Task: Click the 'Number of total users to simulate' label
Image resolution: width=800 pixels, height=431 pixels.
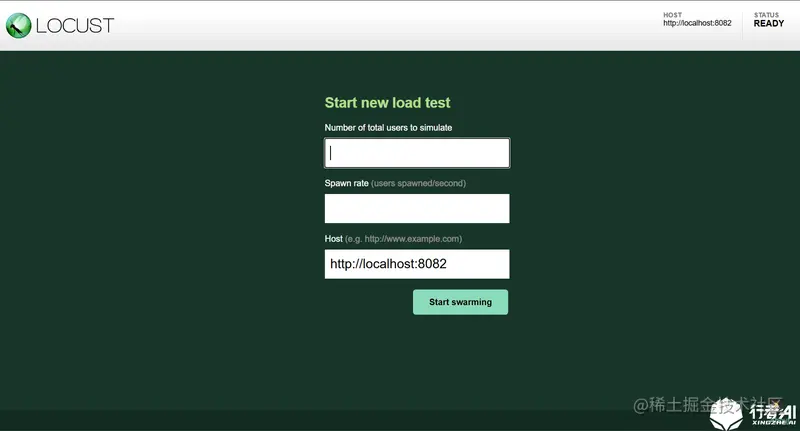Action: click(388, 128)
